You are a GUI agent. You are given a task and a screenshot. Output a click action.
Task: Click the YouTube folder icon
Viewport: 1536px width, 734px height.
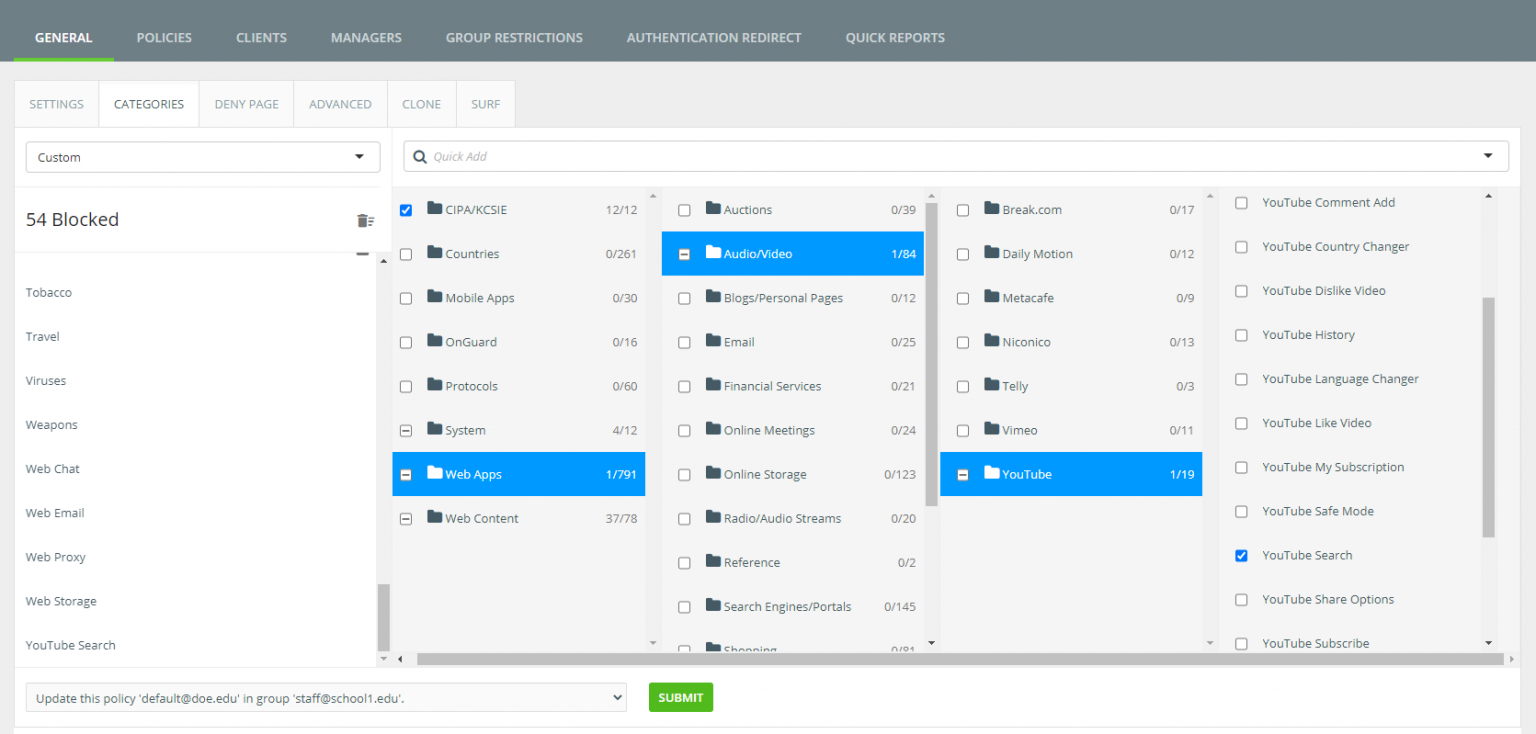pos(990,473)
